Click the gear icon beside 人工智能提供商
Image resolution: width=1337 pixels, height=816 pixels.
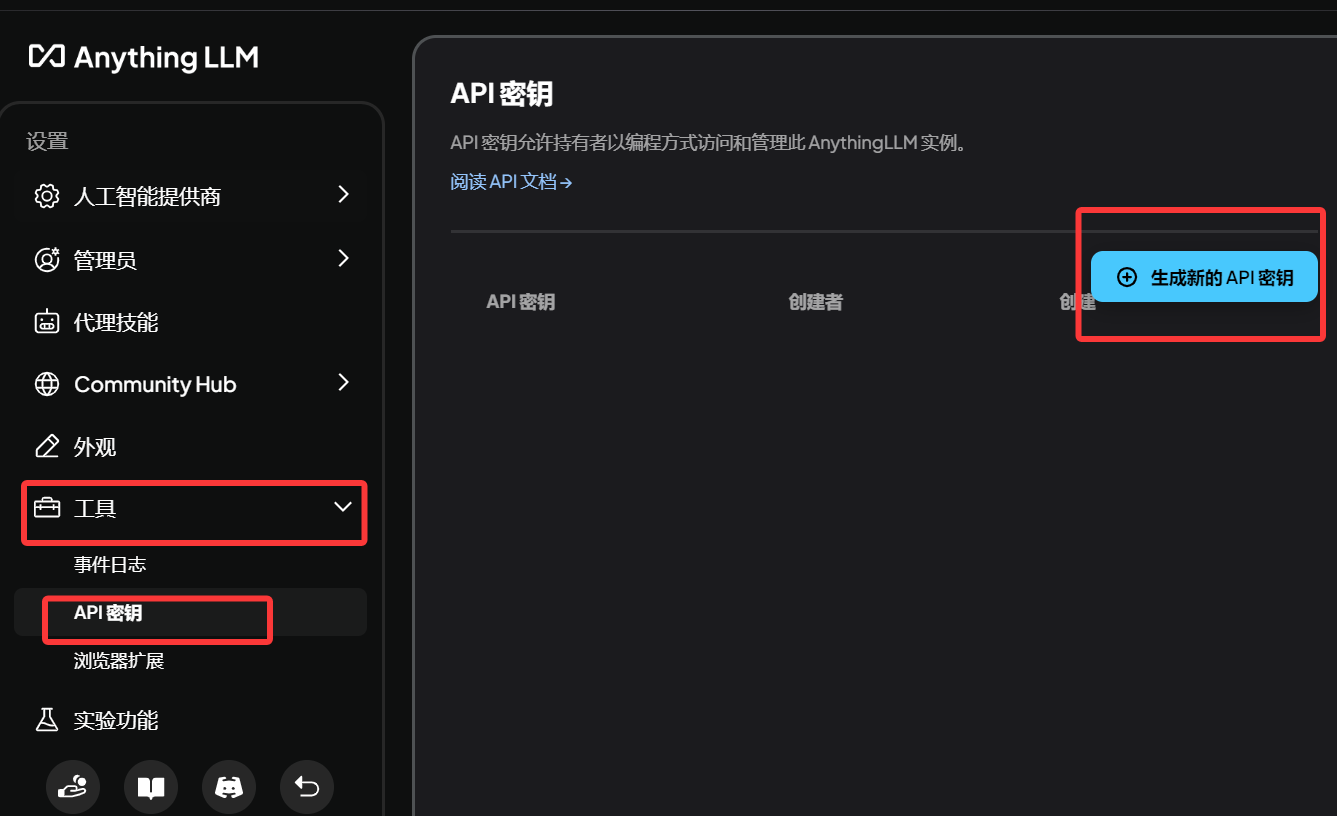point(47,196)
